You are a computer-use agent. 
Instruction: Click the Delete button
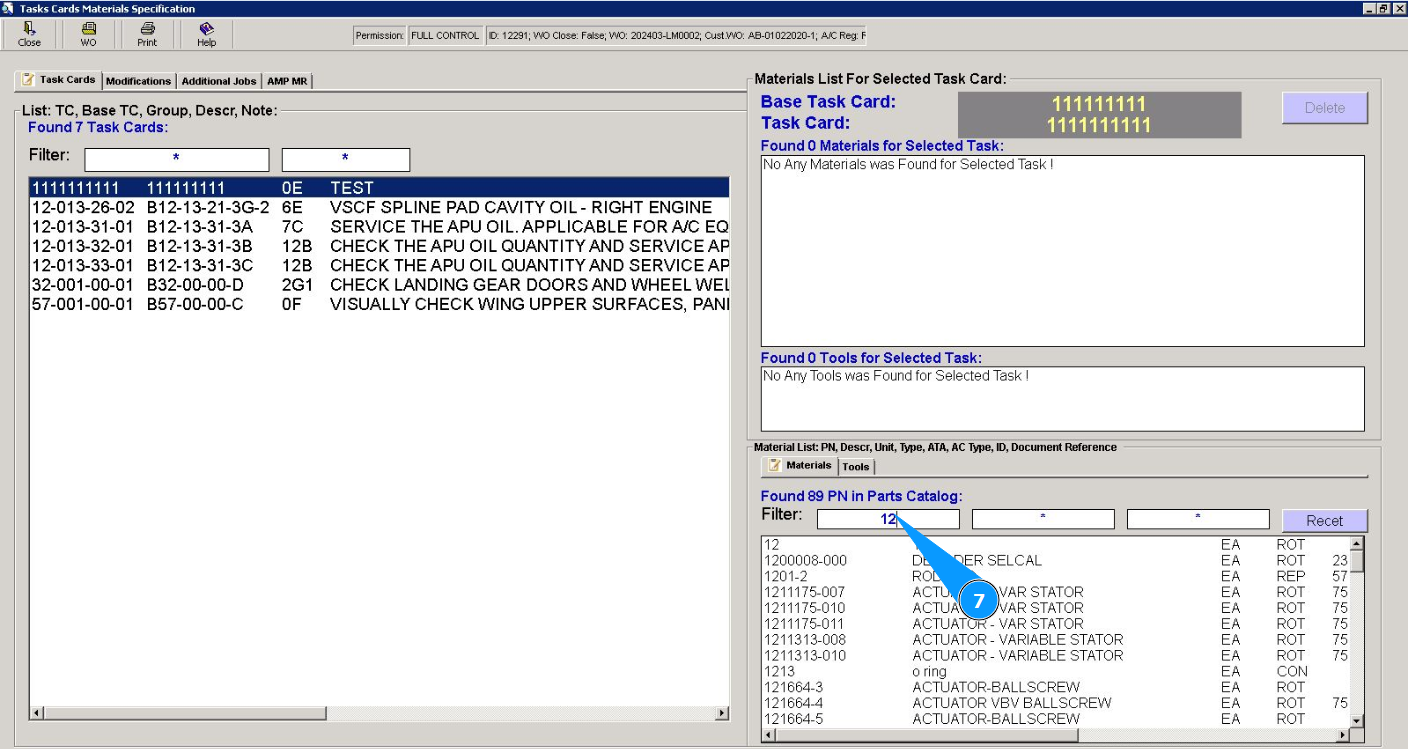(x=1324, y=108)
